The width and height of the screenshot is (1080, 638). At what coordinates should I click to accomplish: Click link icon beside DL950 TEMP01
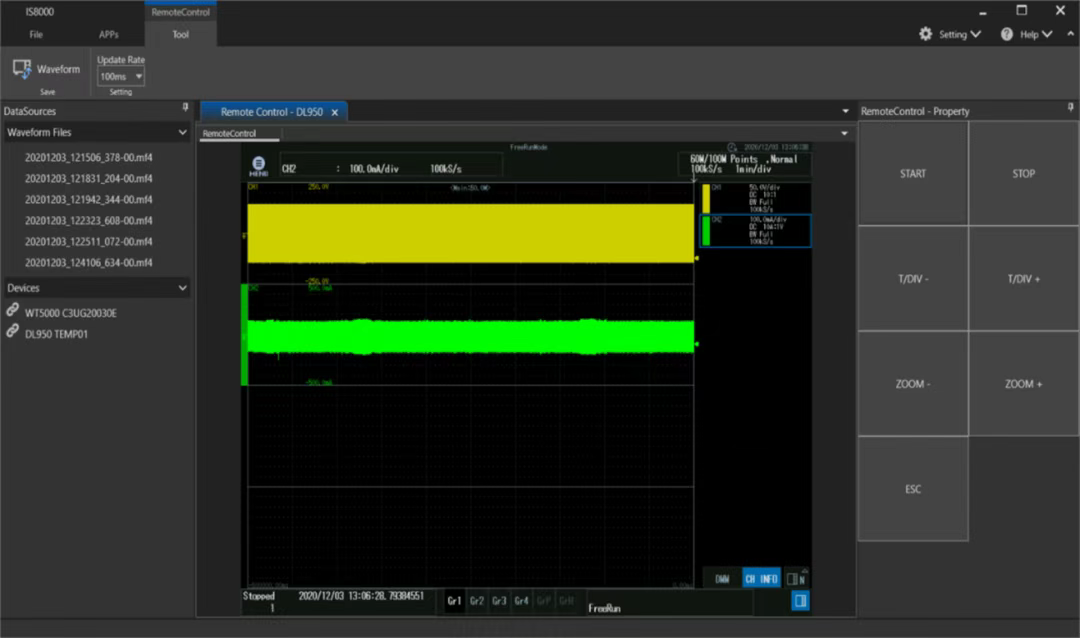pyautogui.click(x=12, y=331)
